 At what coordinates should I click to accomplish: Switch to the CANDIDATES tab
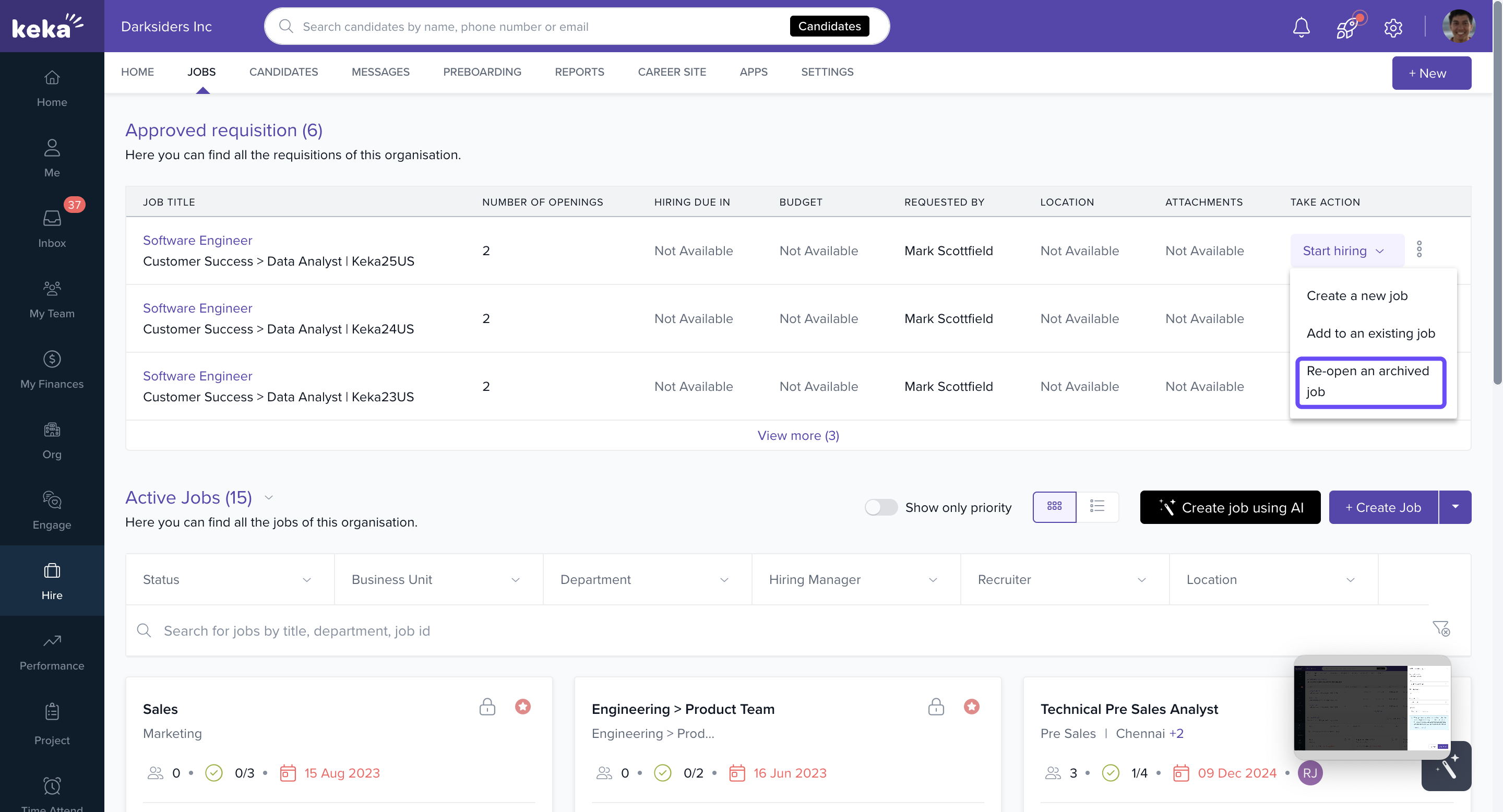coord(283,71)
